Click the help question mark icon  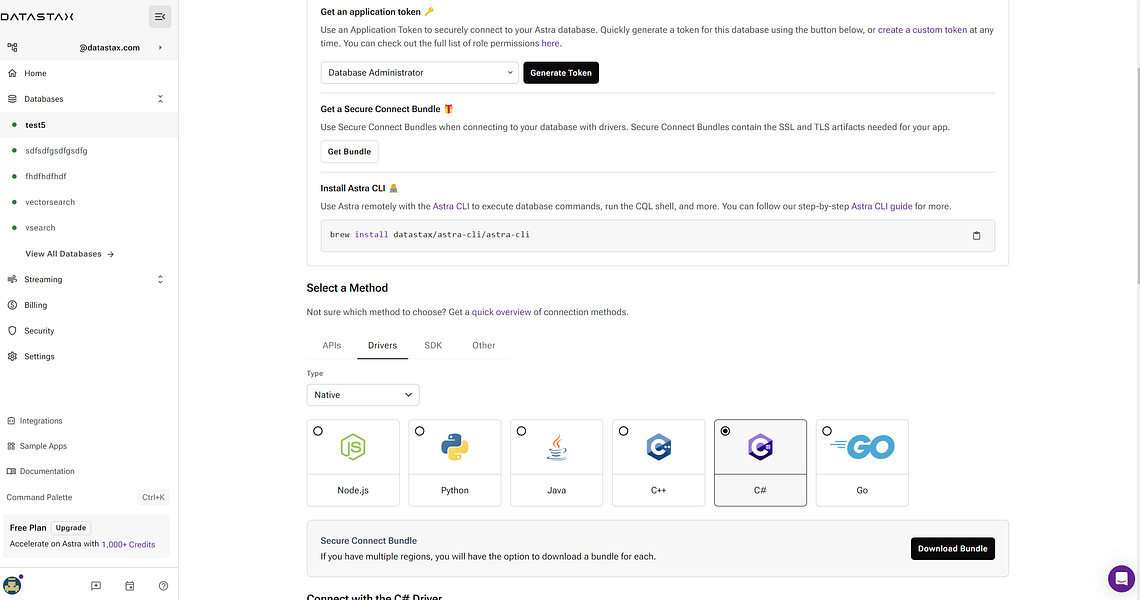click(163, 585)
